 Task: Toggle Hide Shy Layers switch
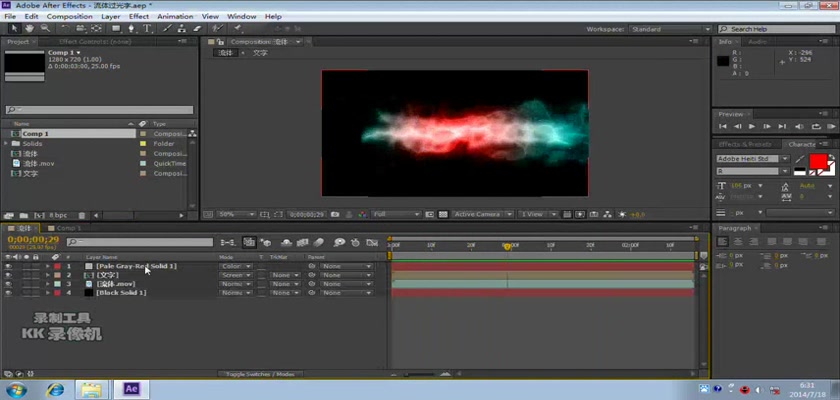(287, 243)
